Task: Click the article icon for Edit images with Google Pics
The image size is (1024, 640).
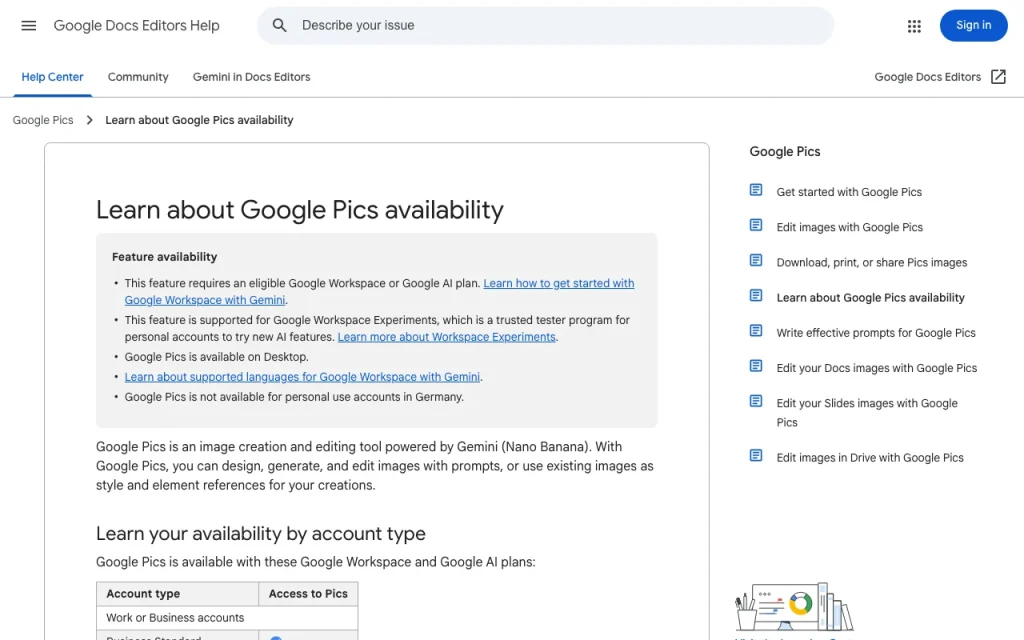Action: tap(756, 225)
